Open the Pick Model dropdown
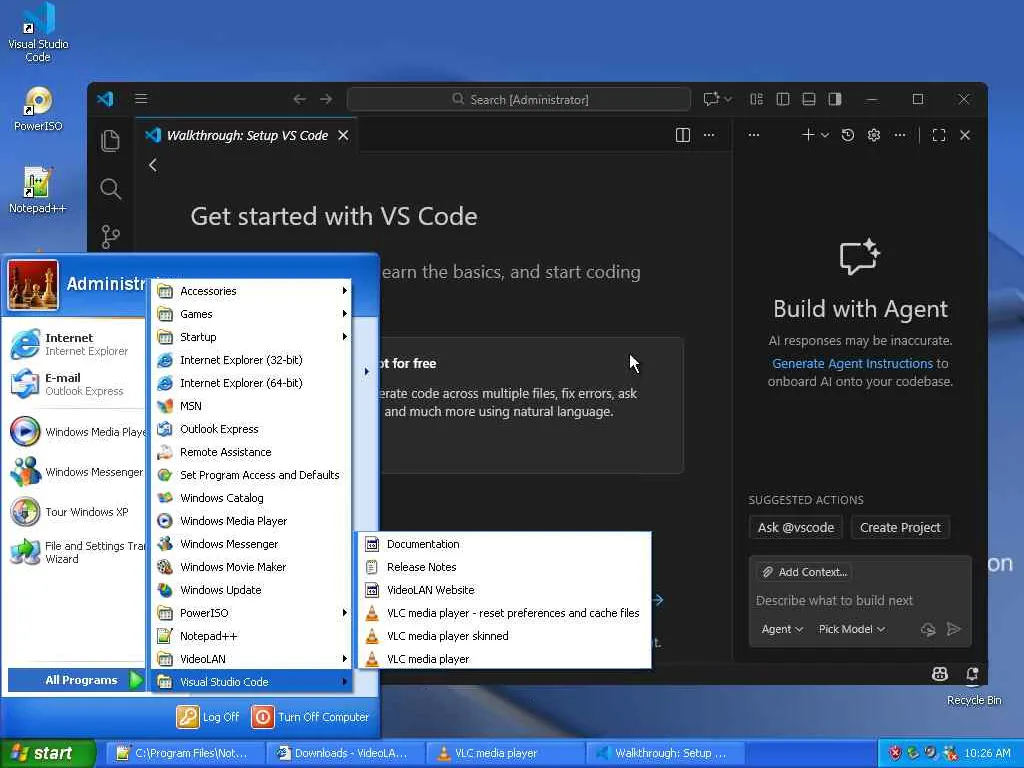The width and height of the screenshot is (1024, 768). pos(852,629)
